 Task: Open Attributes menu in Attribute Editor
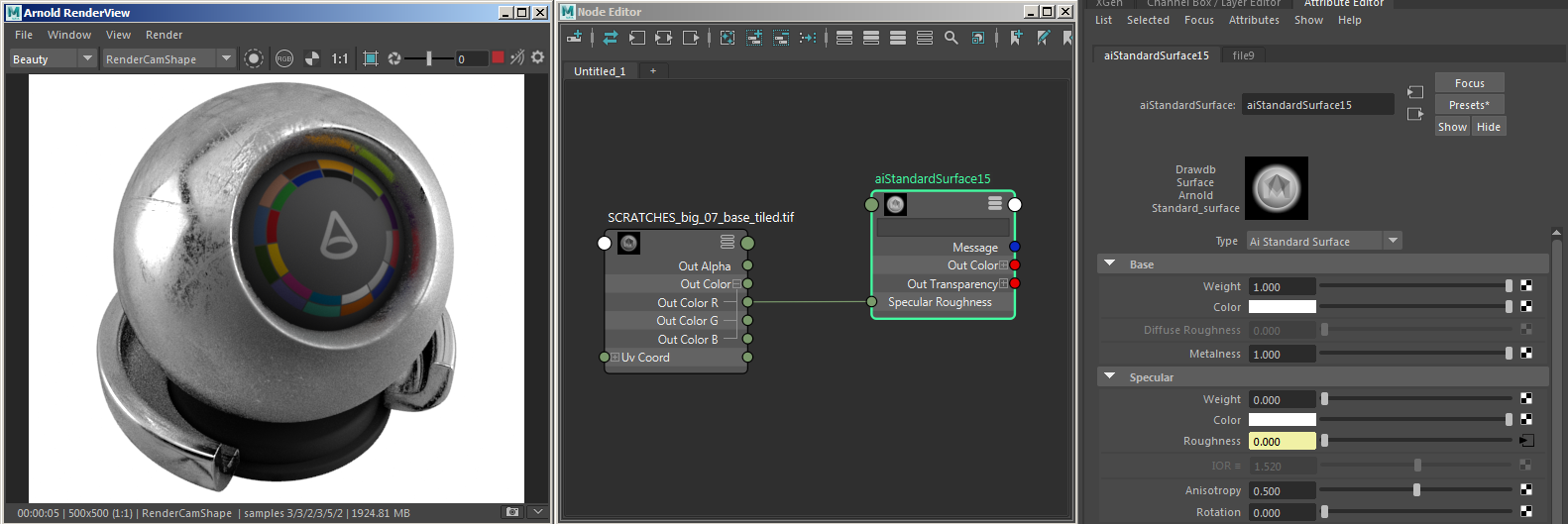[1254, 20]
